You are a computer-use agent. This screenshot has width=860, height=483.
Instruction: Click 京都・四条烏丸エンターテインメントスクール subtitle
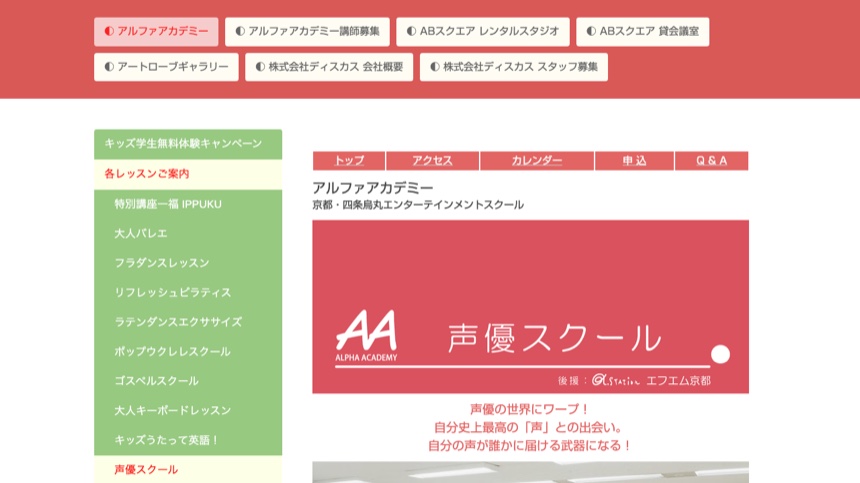(x=418, y=205)
